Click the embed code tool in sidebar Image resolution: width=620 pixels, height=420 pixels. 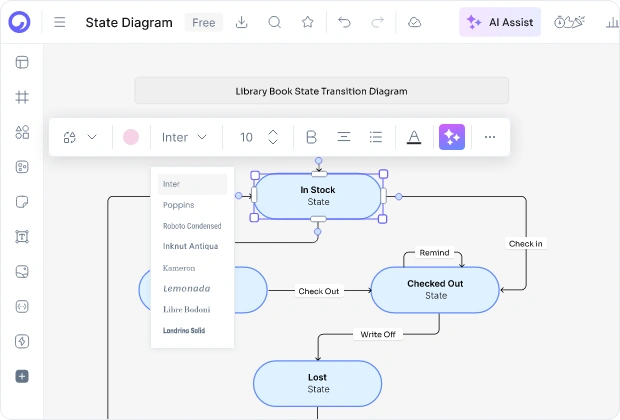coord(22,306)
